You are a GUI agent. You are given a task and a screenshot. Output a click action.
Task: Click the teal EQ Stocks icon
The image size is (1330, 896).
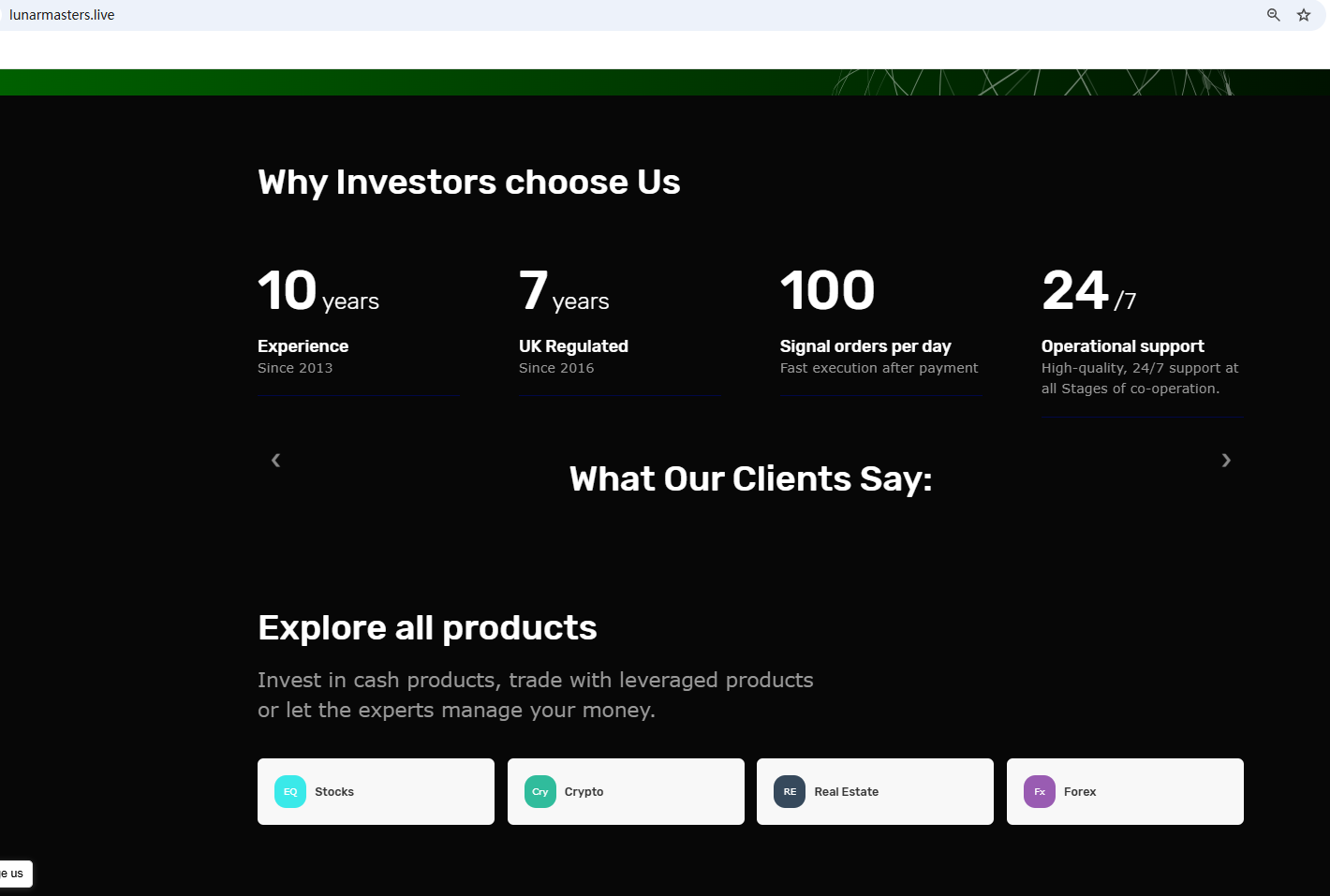[290, 791]
